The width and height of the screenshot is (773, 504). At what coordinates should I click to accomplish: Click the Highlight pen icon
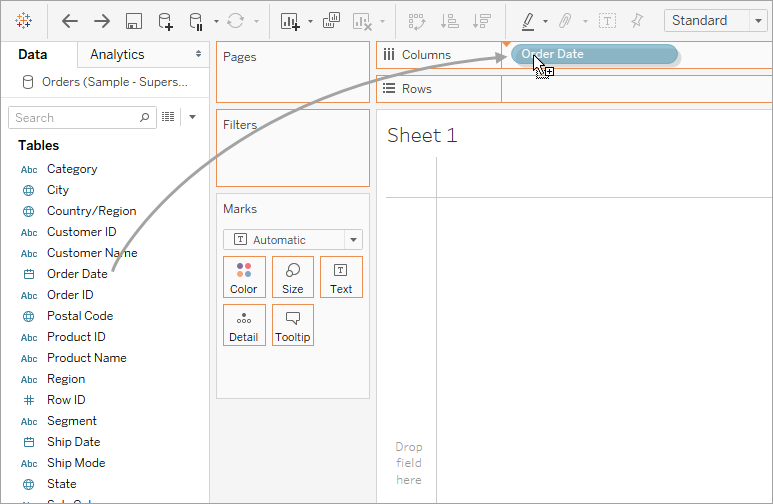[x=528, y=21]
